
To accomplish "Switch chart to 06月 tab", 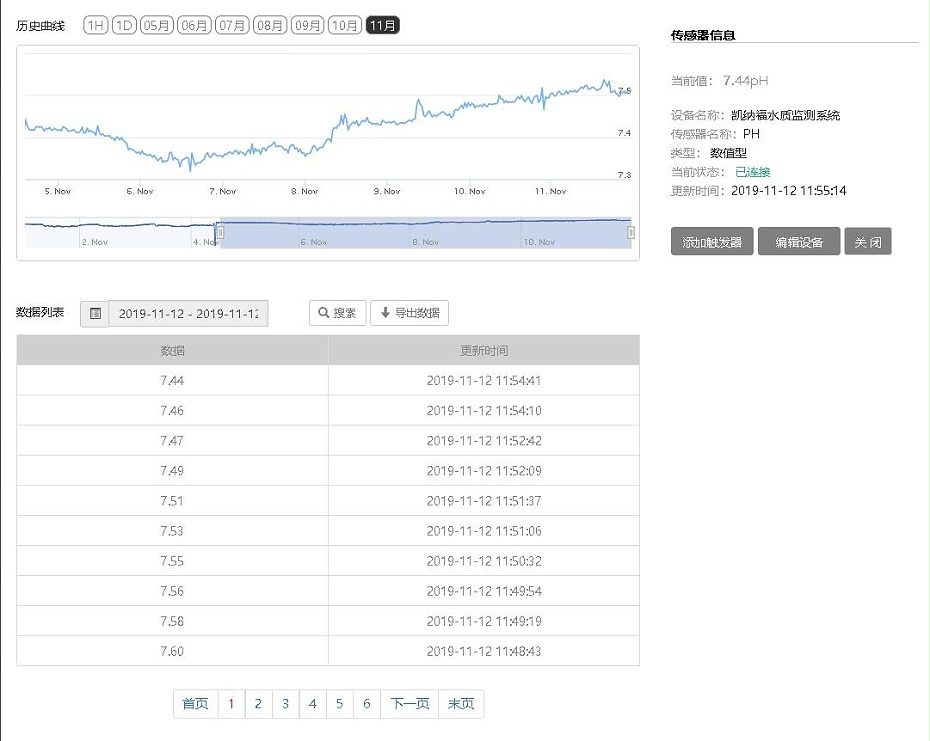I will [x=194, y=26].
